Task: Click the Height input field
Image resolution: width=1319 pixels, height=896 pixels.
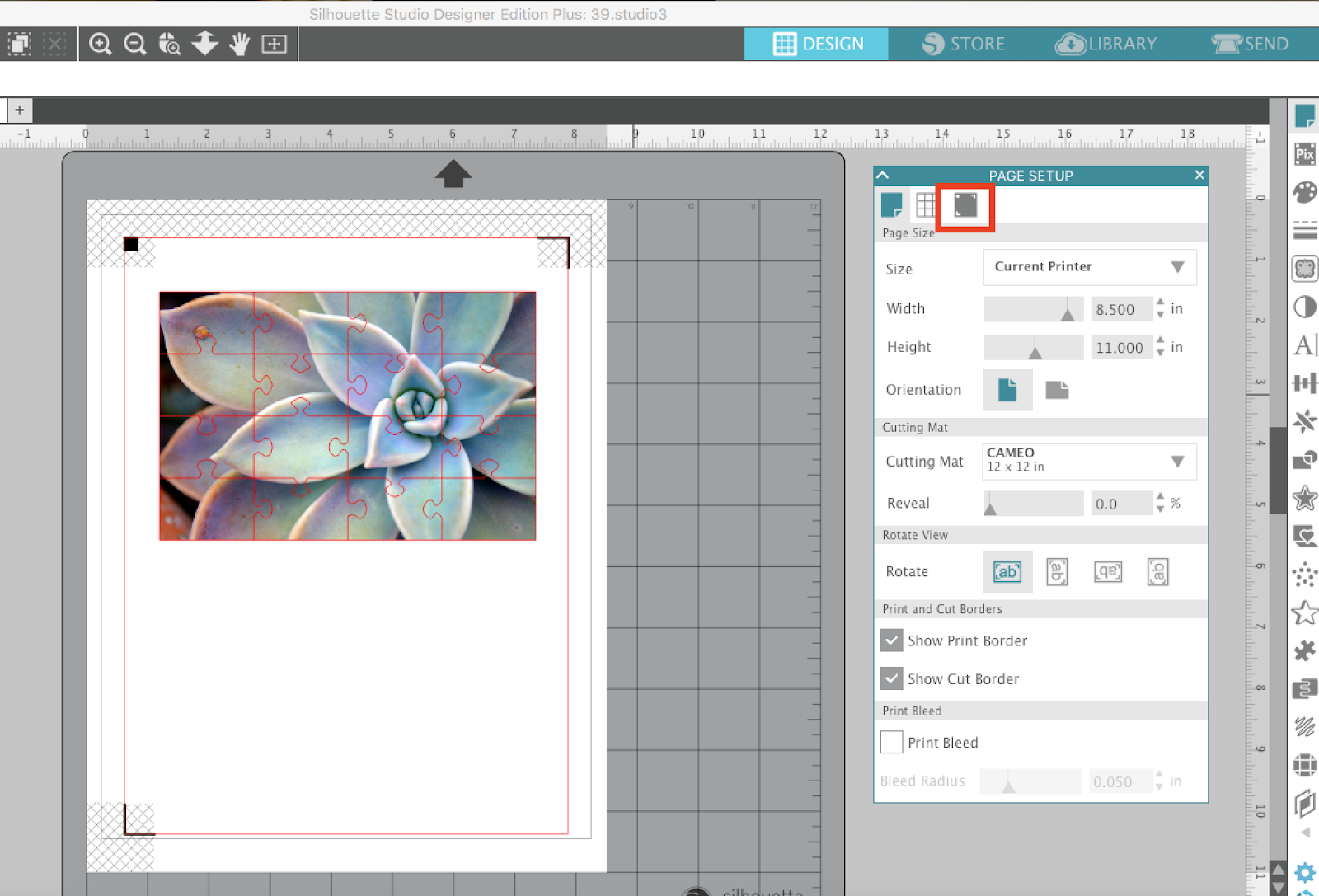Action: (x=1121, y=347)
